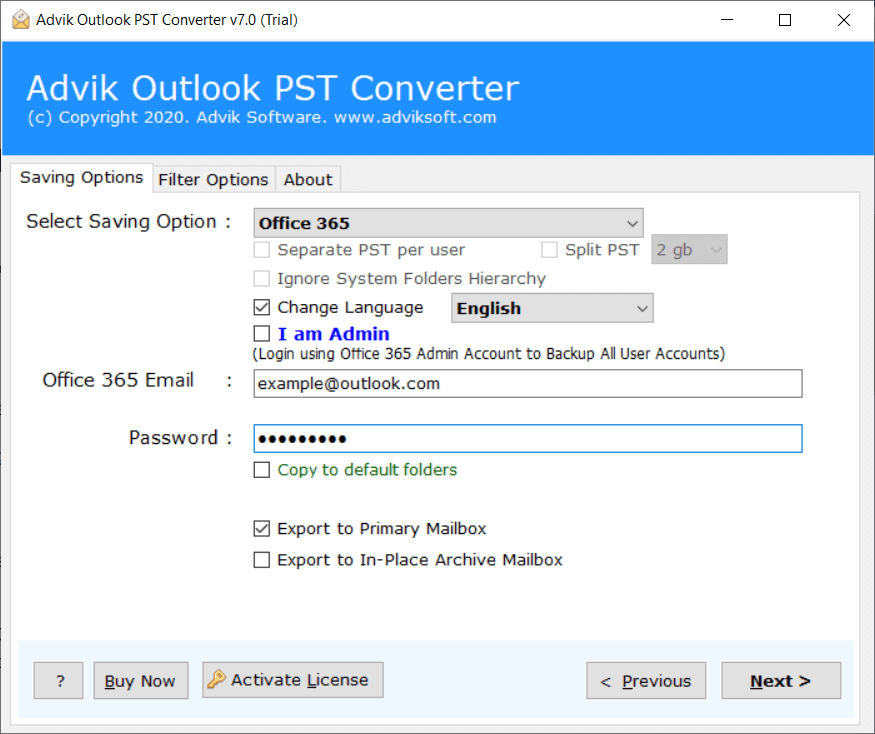The image size is (875, 734).
Task: Check Ignore System Folders Hierarchy
Action: pyautogui.click(x=262, y=278)
